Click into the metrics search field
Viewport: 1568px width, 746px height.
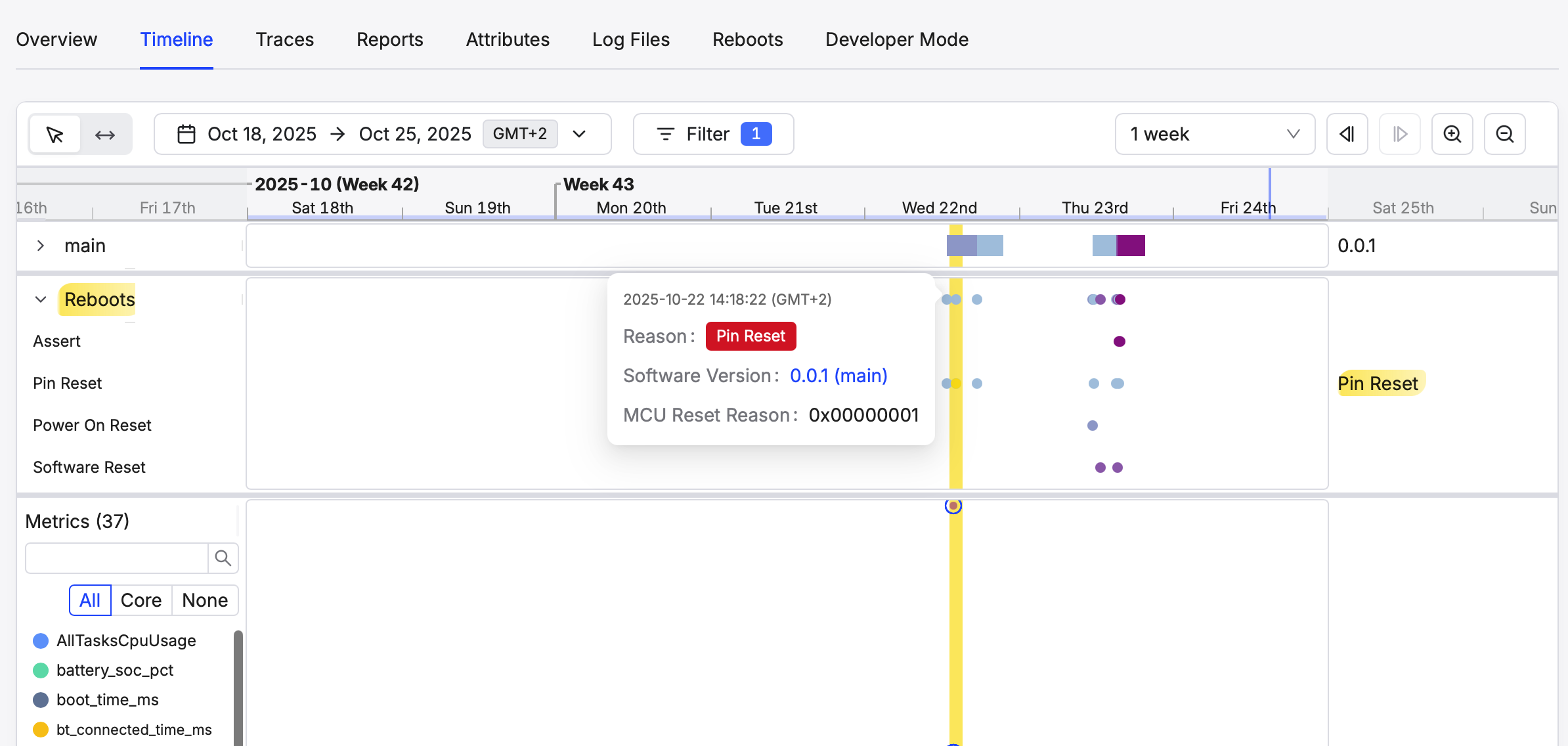pyautogui.click(x=117, y=558)
